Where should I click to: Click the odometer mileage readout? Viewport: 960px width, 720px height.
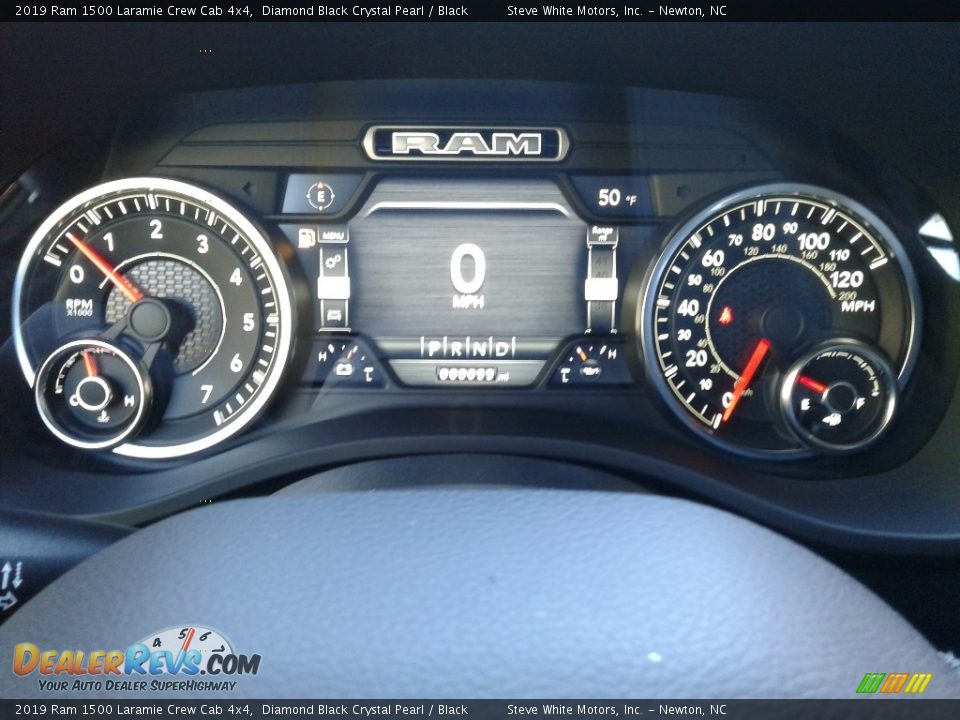(x=467, y=374)
